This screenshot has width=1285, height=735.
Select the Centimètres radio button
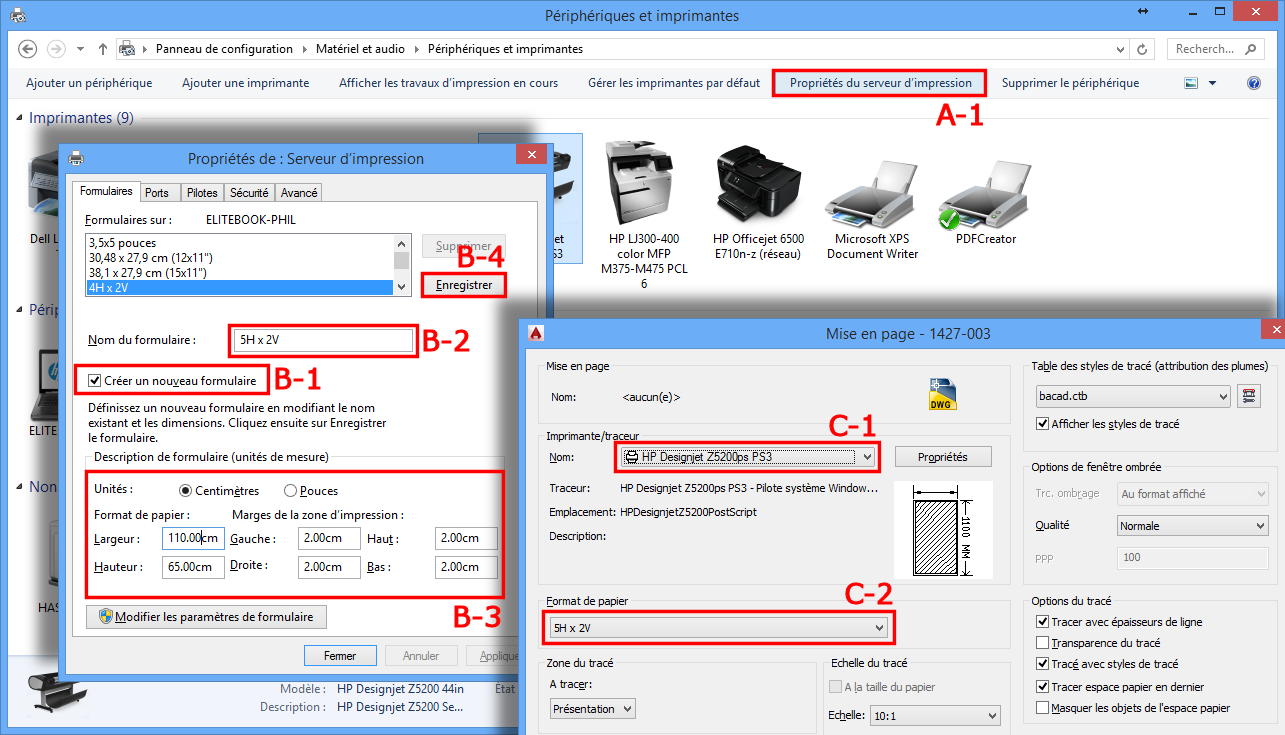click(185, 490)
